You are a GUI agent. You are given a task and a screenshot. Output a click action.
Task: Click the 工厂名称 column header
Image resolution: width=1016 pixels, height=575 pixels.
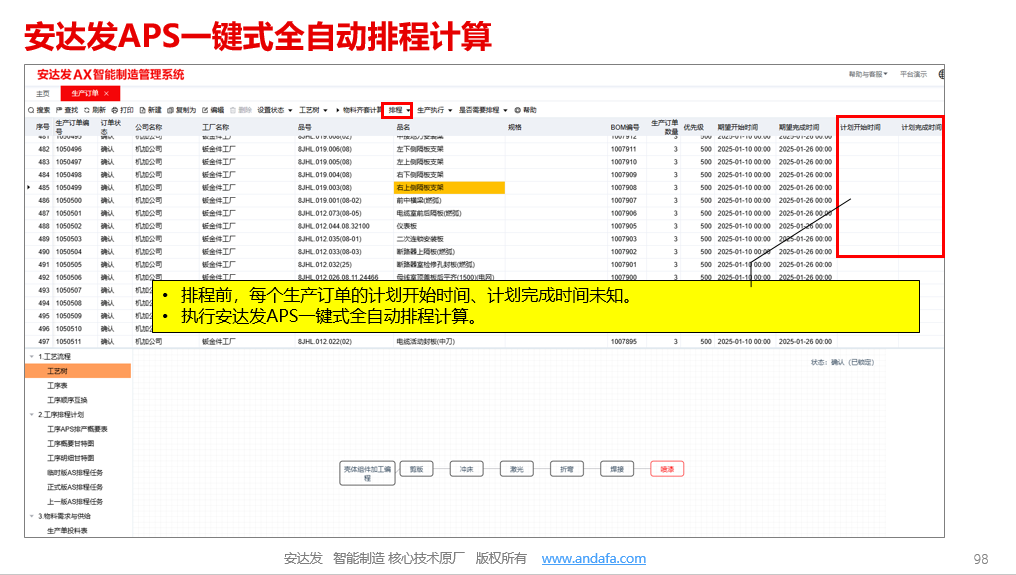click(x=216, y=128)
